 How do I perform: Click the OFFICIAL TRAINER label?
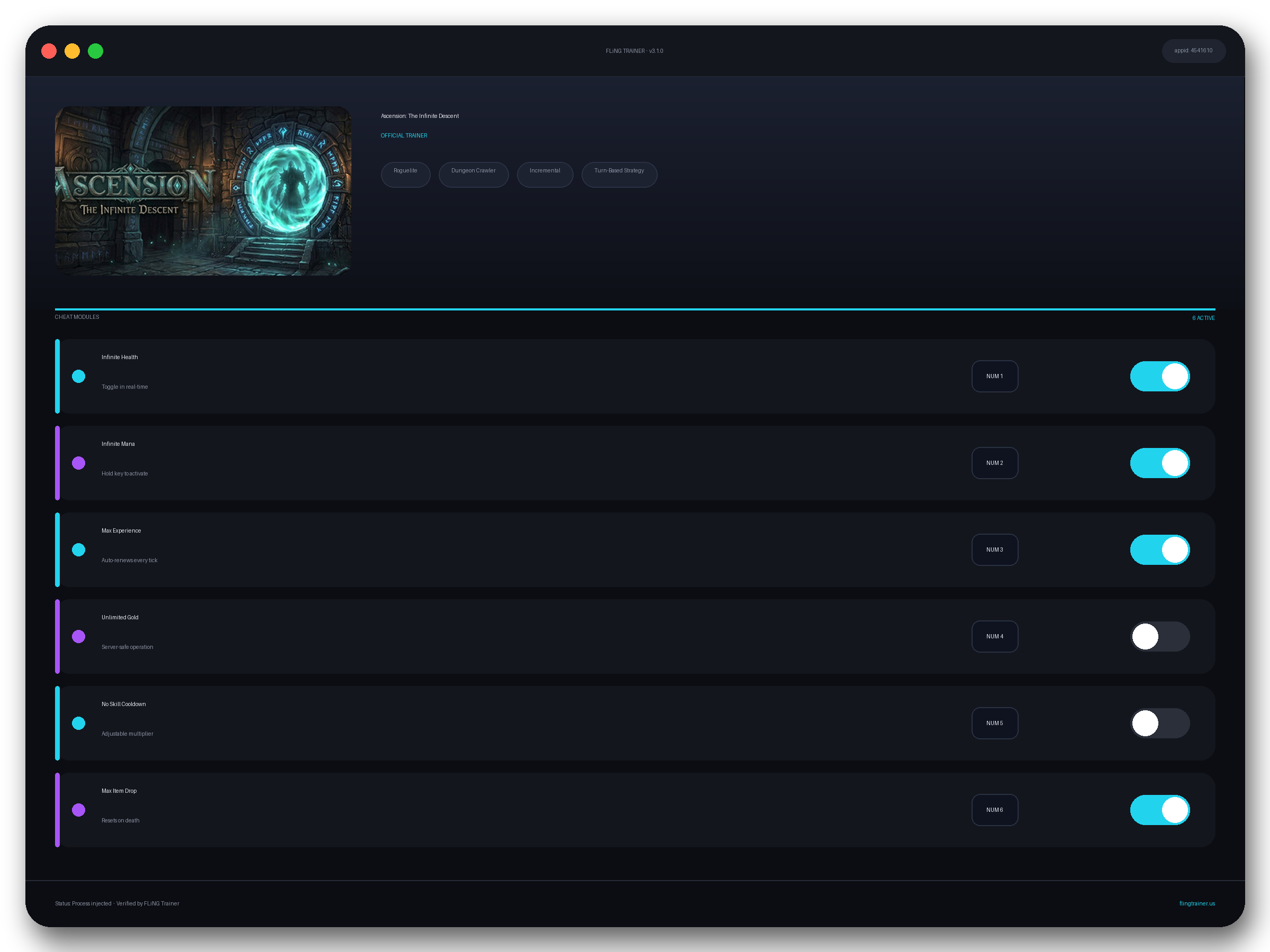coord(404,135)
